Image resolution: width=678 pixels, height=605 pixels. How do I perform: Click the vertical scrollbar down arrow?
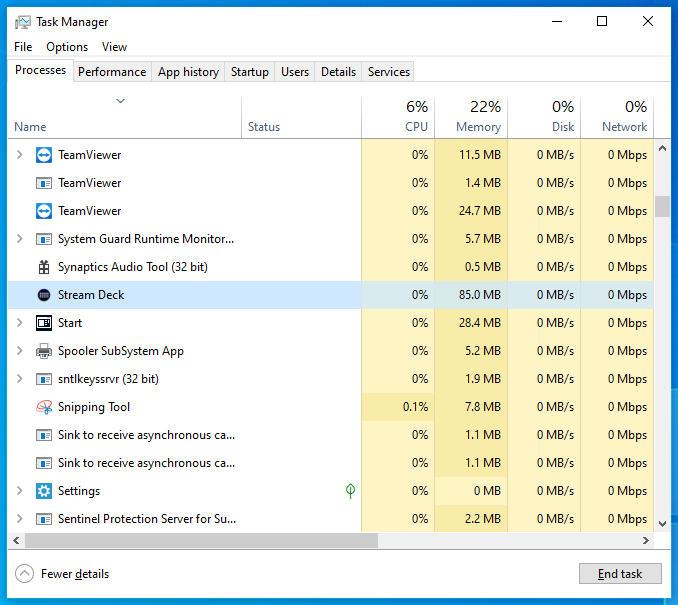(x=662, y=523)
